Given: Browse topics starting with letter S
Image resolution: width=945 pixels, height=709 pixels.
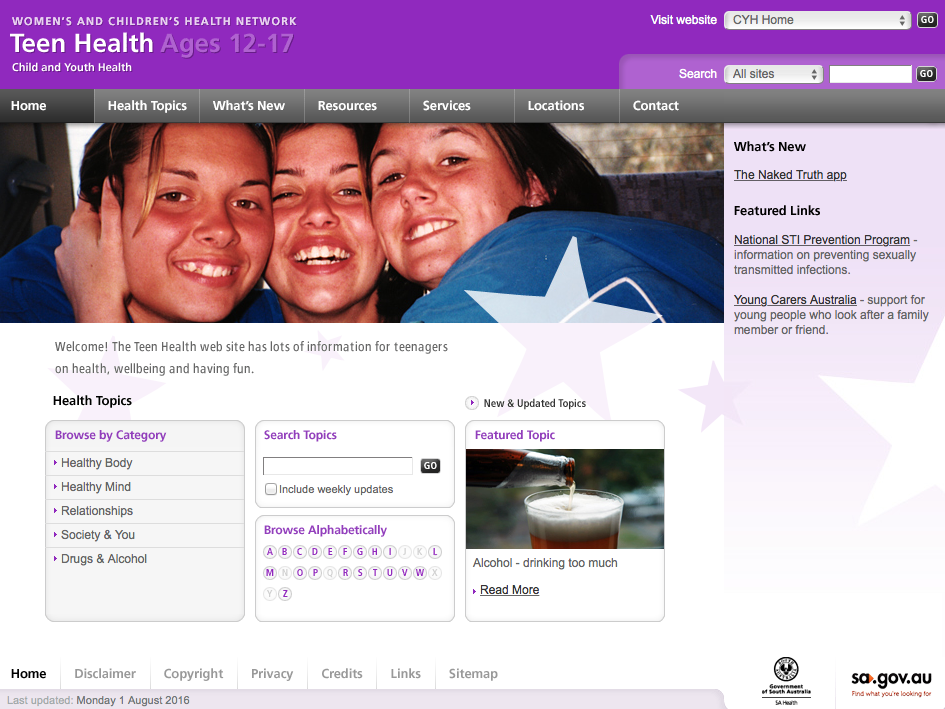Looking at the screenshot, I should tap(360, 573).
